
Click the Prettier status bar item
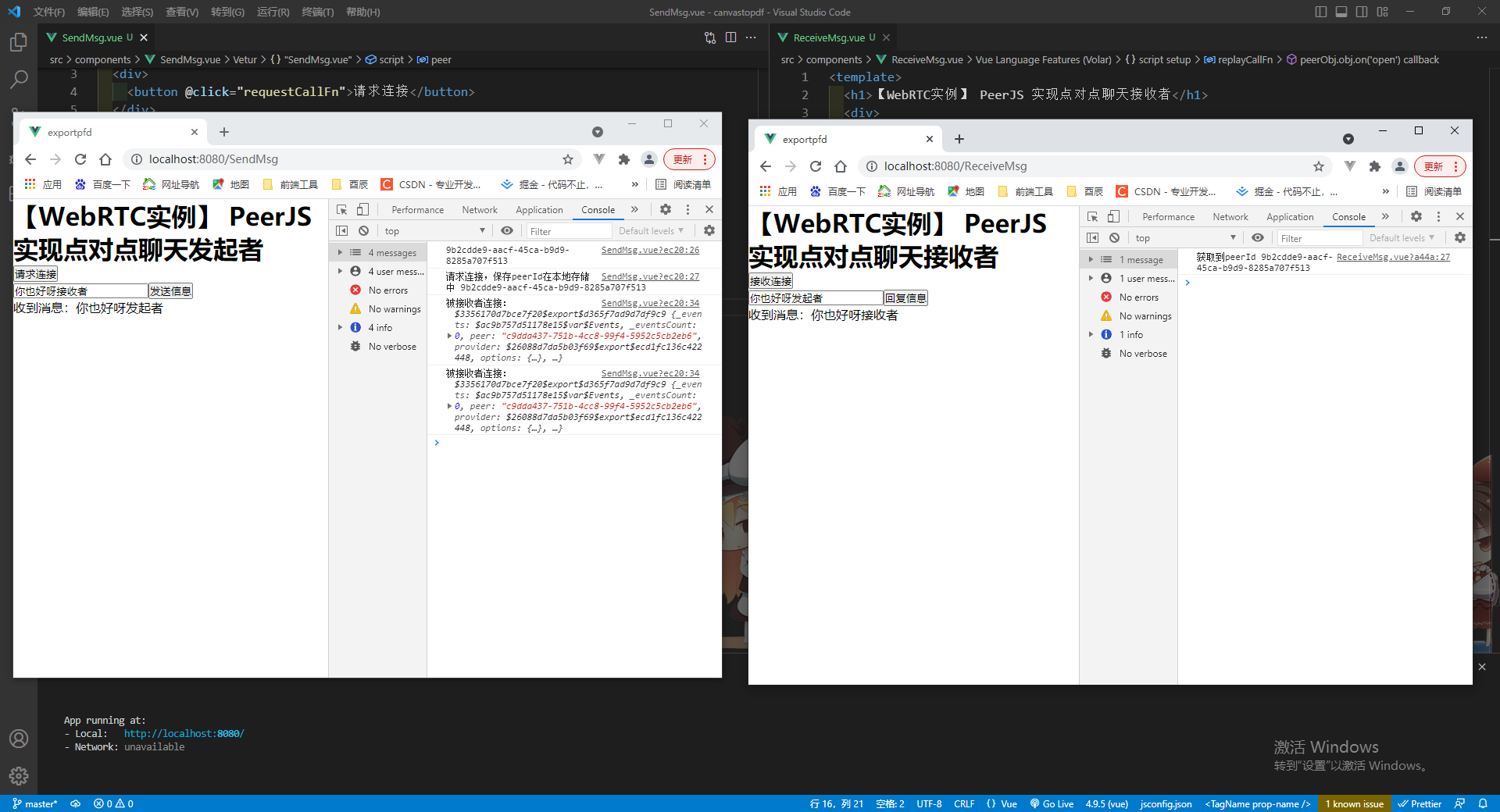point(1420,803)
